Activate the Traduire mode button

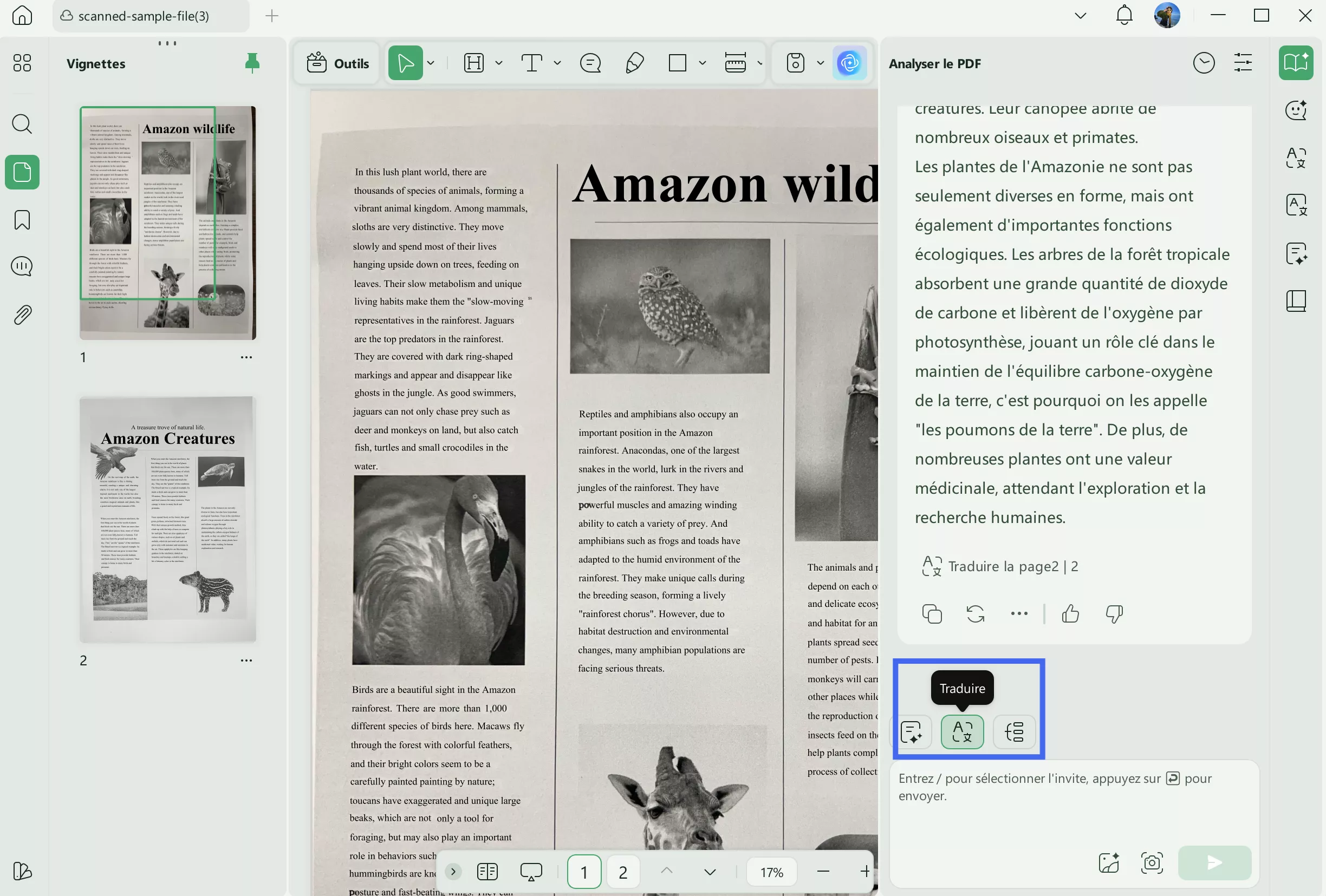pos(962,732)
